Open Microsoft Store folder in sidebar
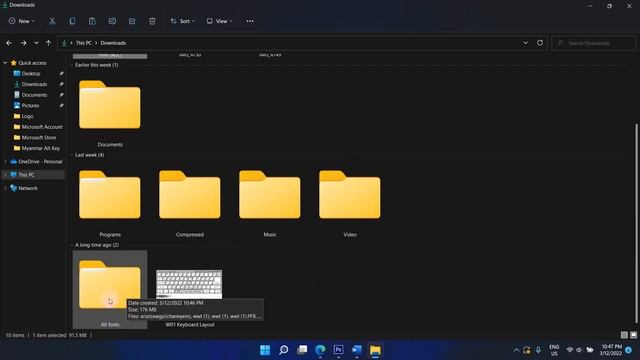Viewport: 640px width, 360px height. point(39,138)
